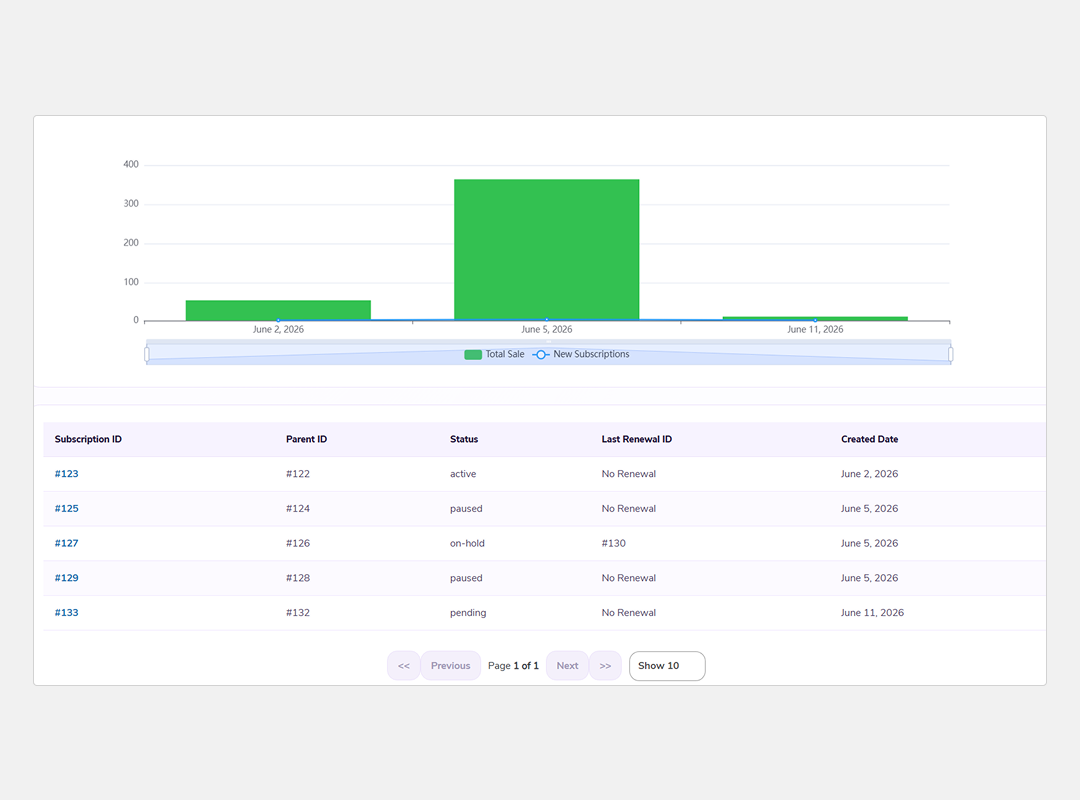The image size is (1080, 800).
Task: Click the paused status of #129
Action: point(466,578)
